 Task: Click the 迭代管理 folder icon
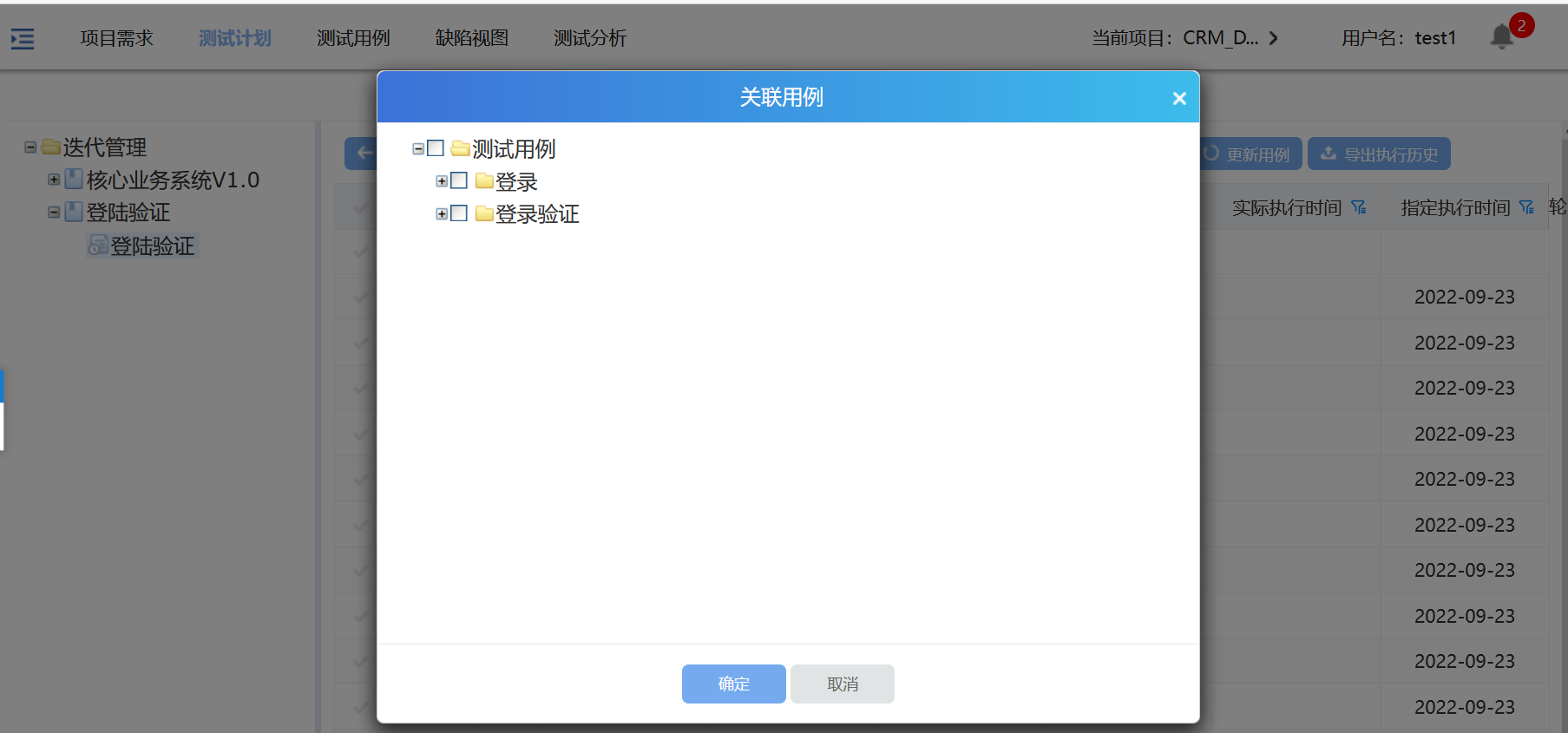[x=51, y=147]
